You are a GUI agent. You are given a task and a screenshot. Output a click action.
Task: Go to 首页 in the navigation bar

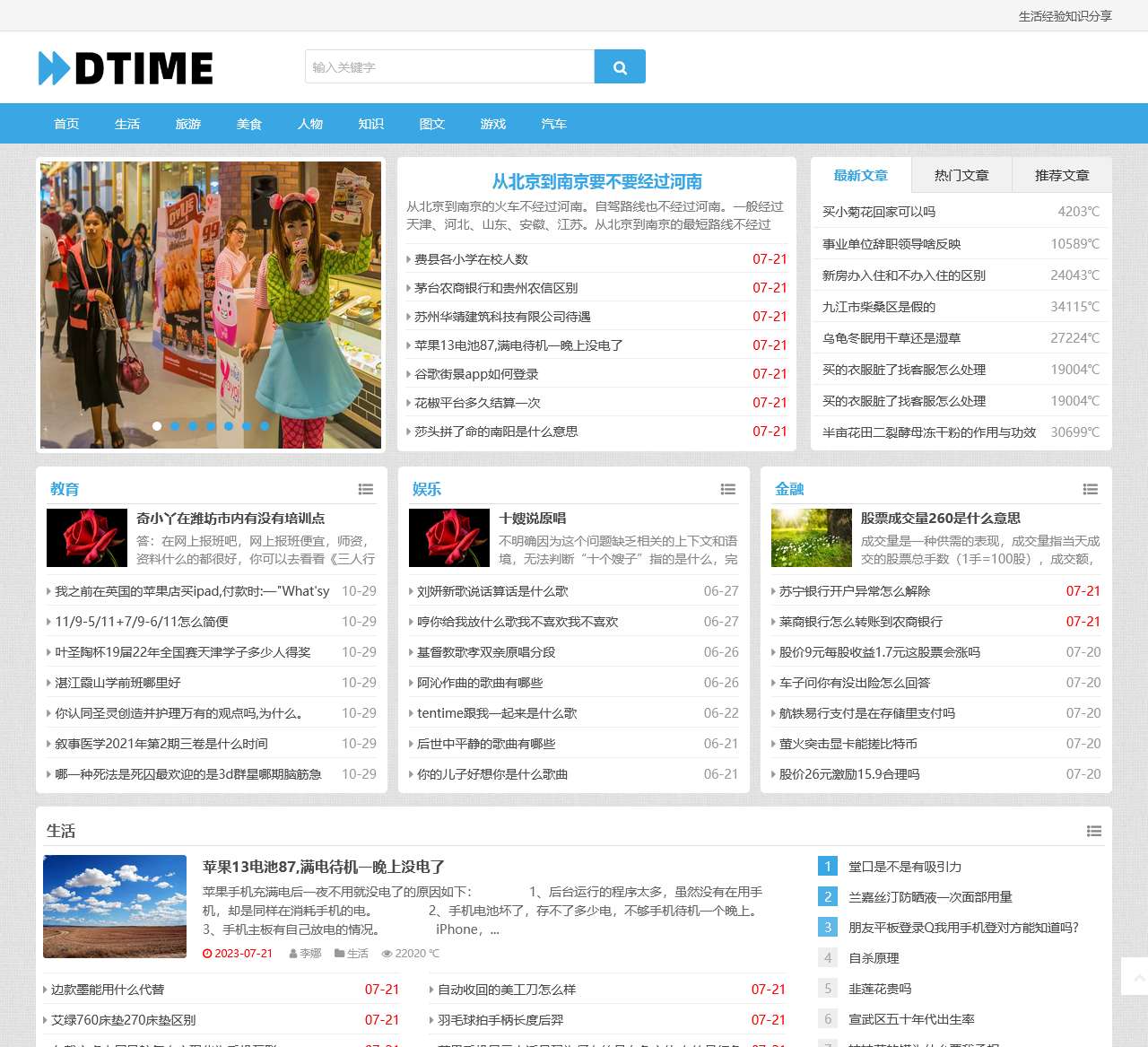click(66, 124)
